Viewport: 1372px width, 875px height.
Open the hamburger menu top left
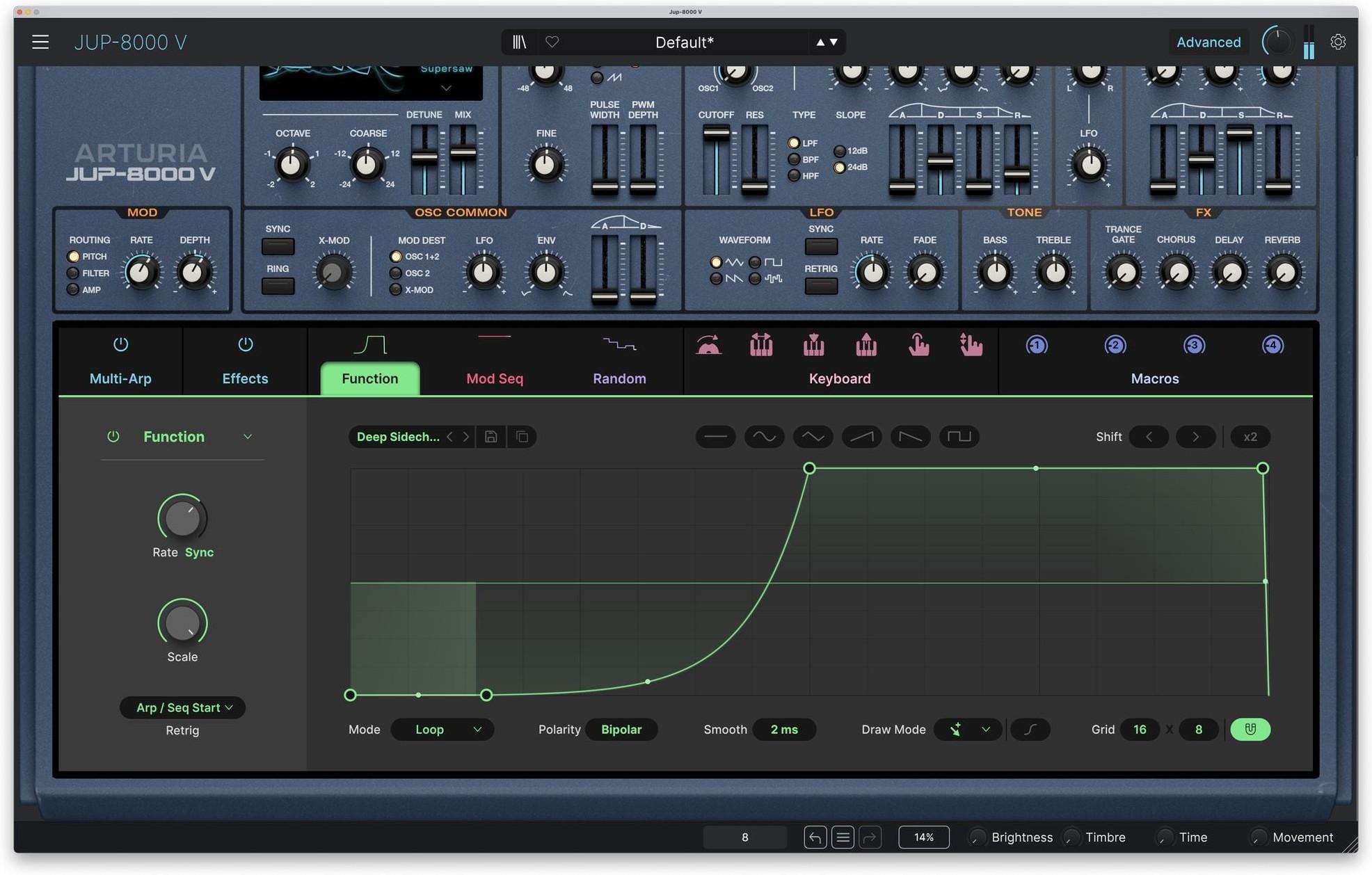coord(40,42)
